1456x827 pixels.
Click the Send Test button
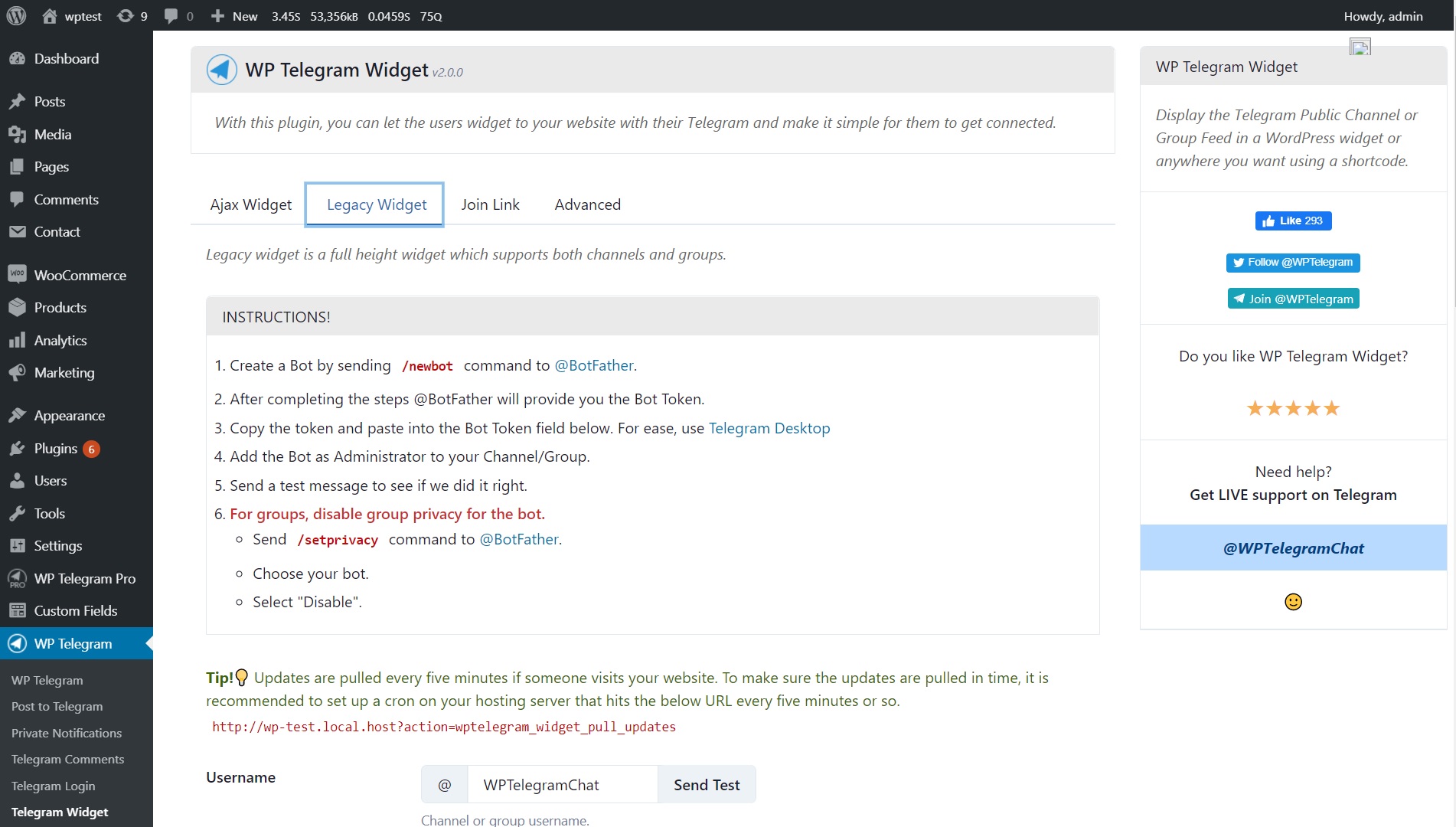(707, 785)
